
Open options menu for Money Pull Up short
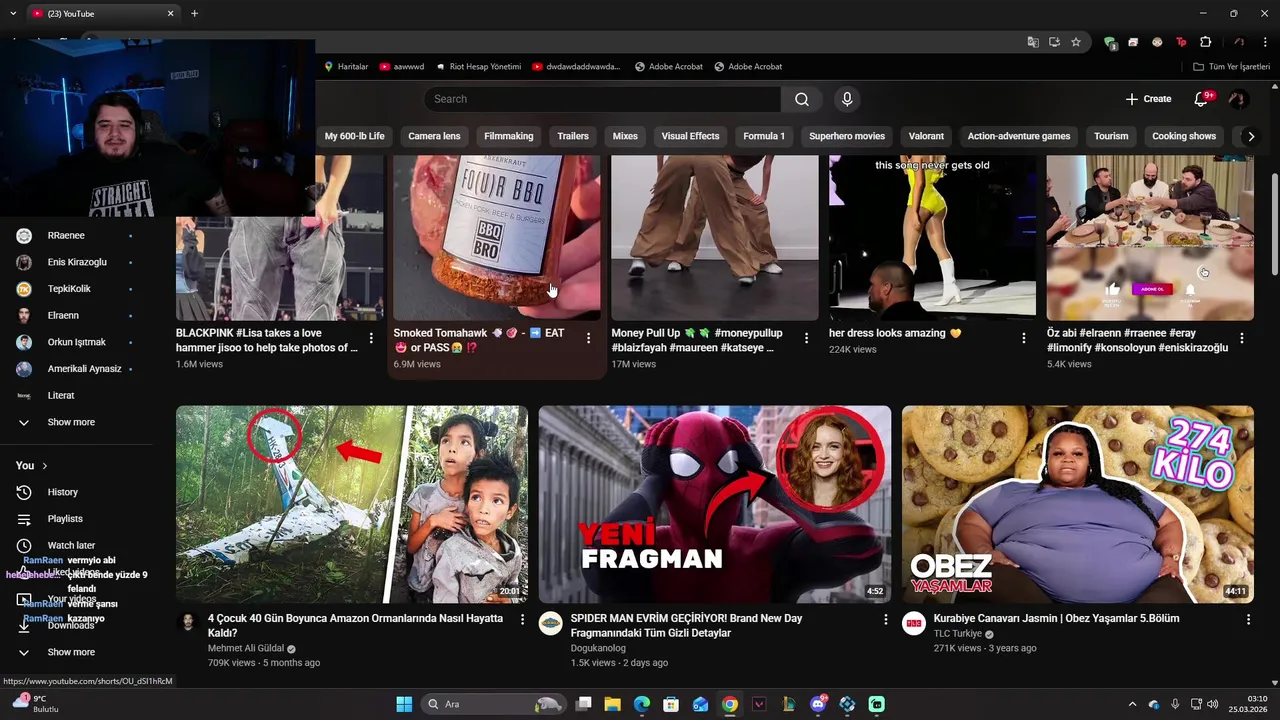pos(806,338)
